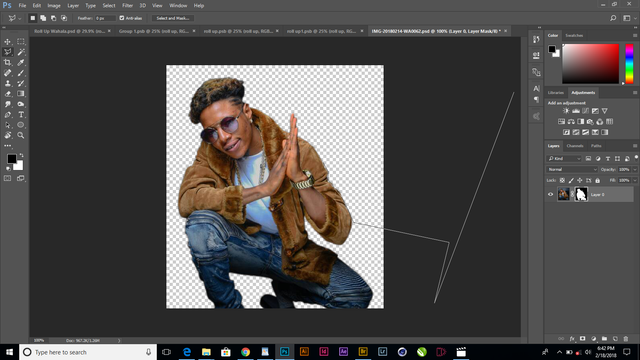640x360 pixels.
Task: Reset default foreground and background colors
Action: pyautogui.click(x=8, y=168)
